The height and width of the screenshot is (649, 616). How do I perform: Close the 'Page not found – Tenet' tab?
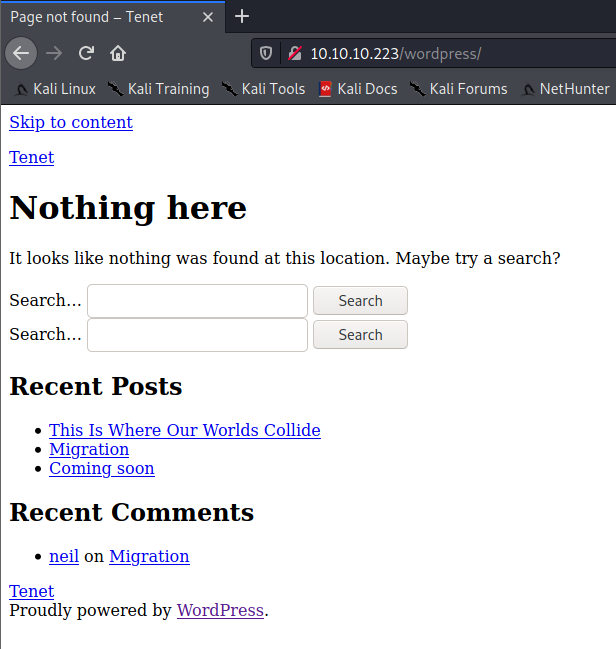coord(208,17)
